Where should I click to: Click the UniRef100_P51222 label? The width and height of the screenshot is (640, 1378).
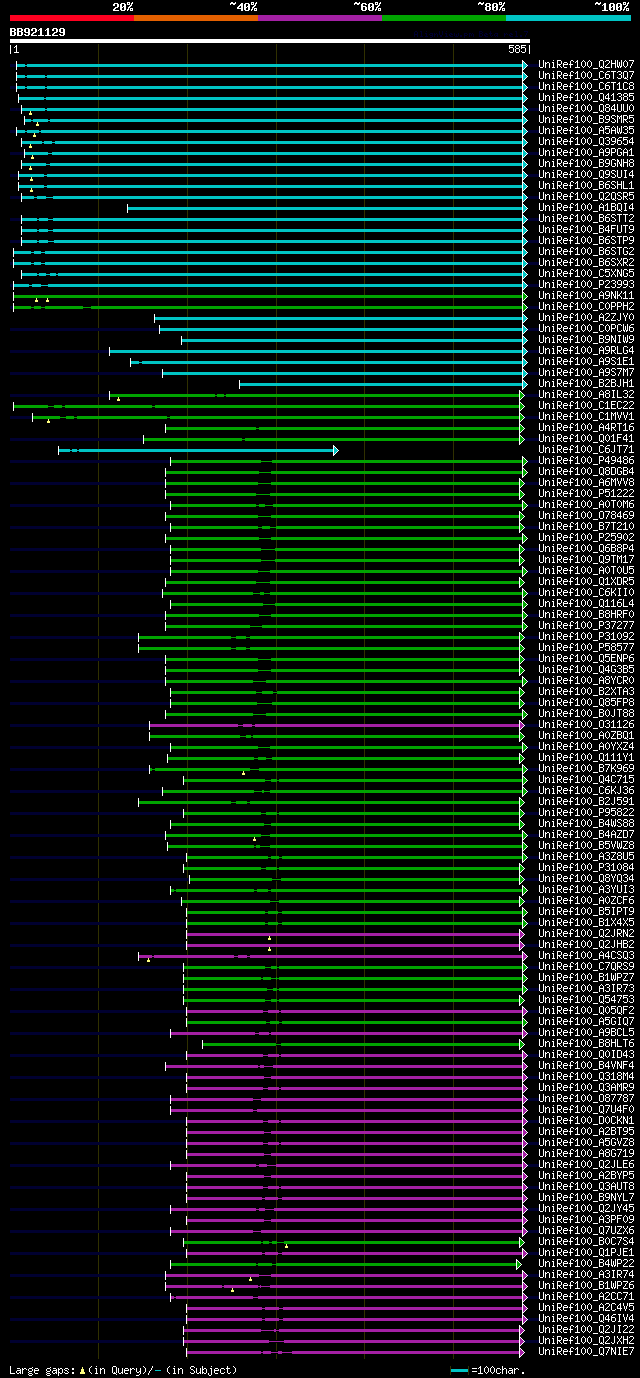coord(586,493)
